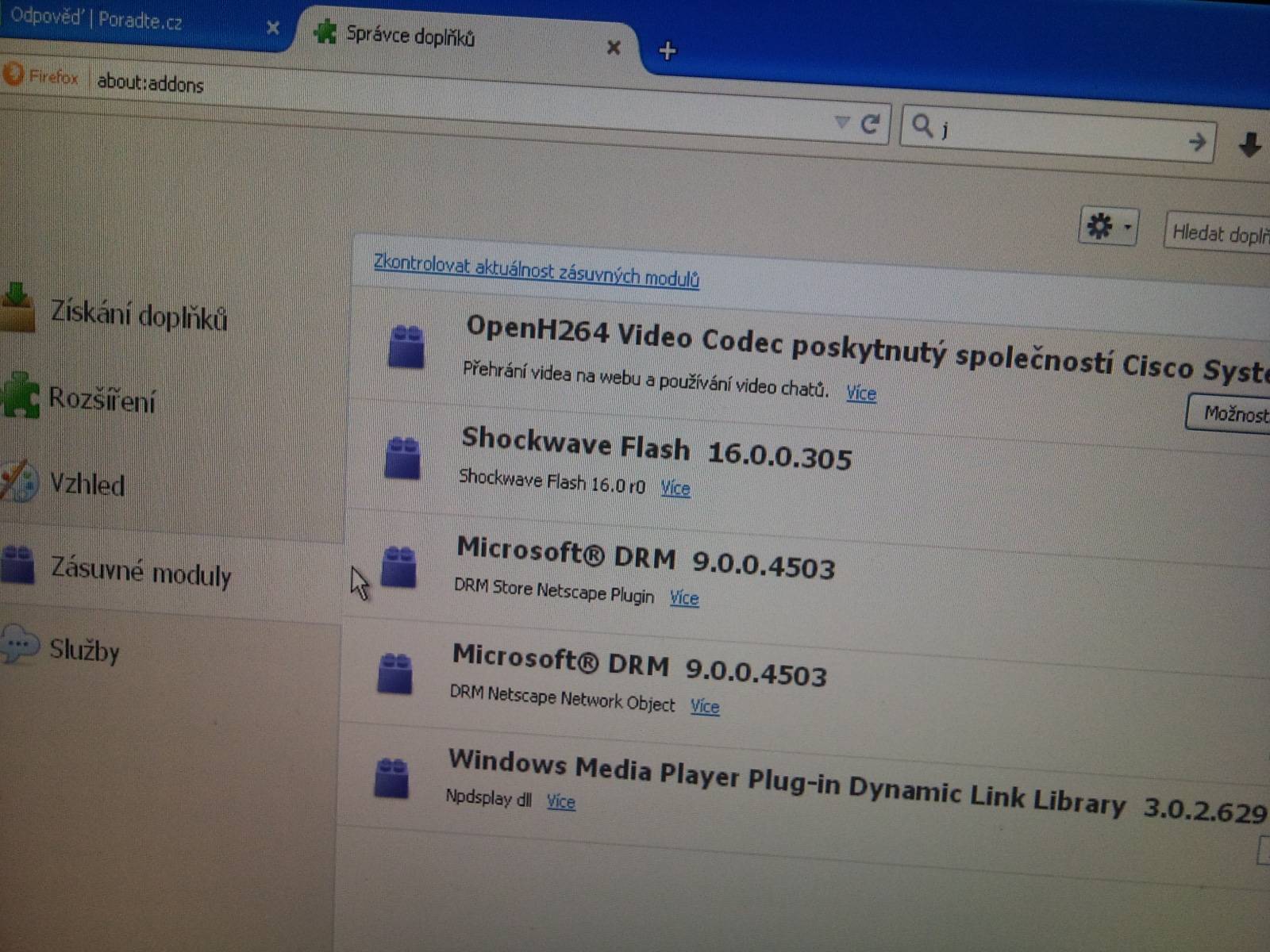
Task: Open the downloads arrow button
Action: 1249,145
